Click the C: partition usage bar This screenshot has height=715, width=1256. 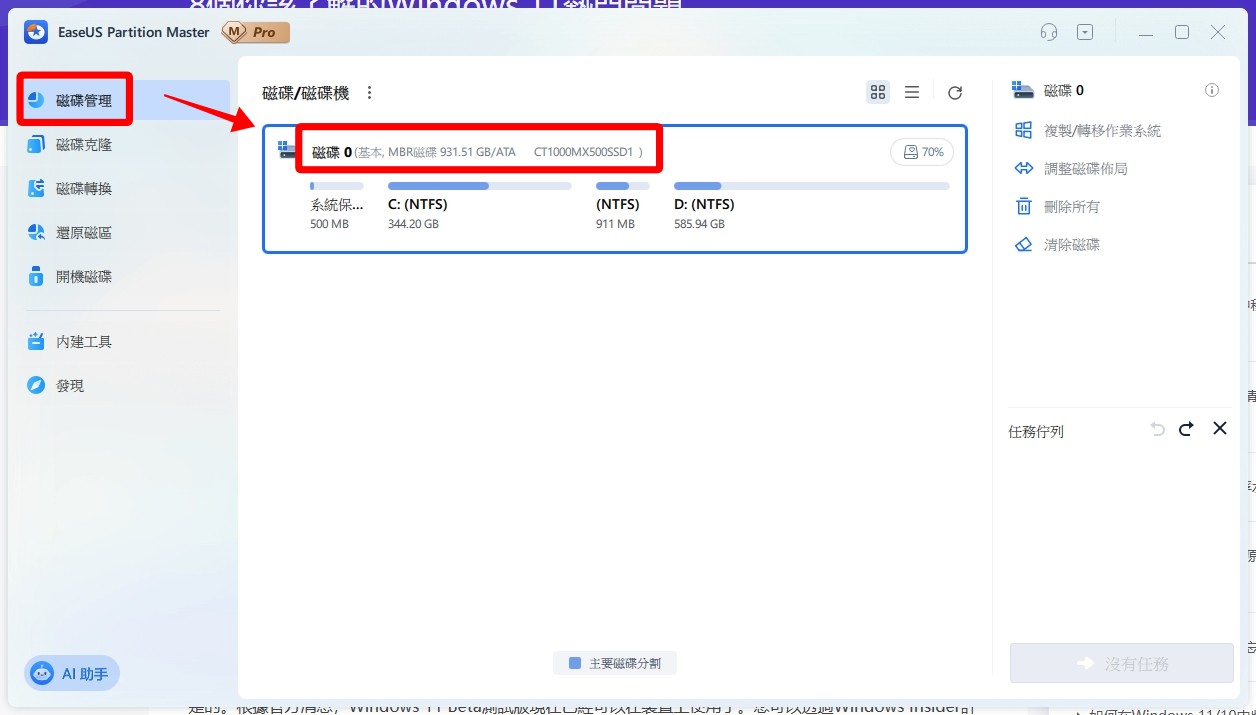[x=480, y=186]
